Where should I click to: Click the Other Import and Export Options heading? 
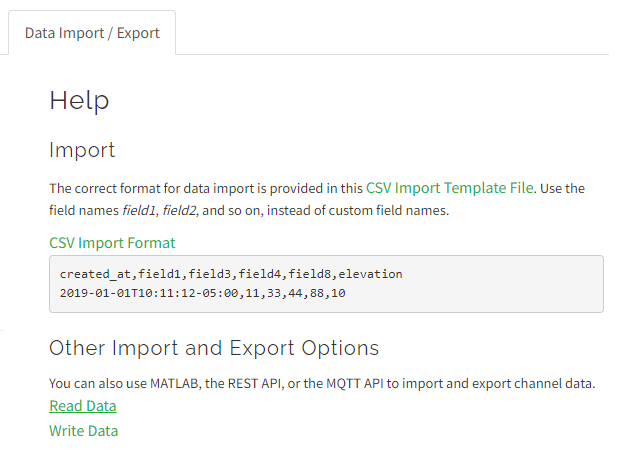214,348
